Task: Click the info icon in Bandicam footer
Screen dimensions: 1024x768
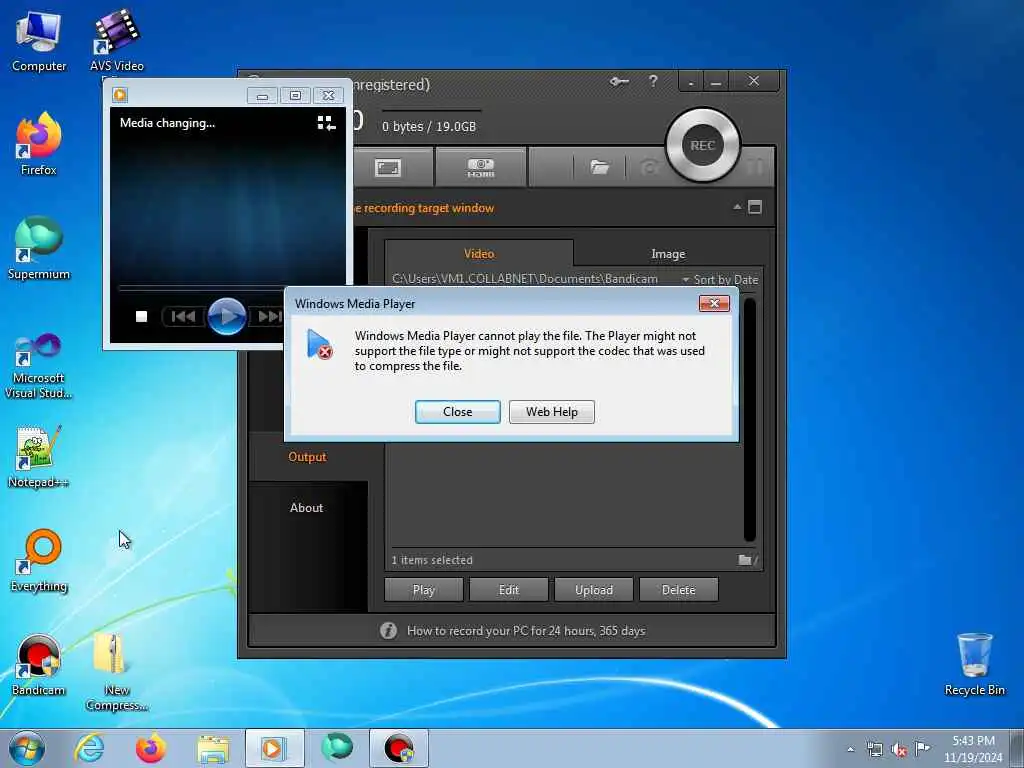Action: 388,630
